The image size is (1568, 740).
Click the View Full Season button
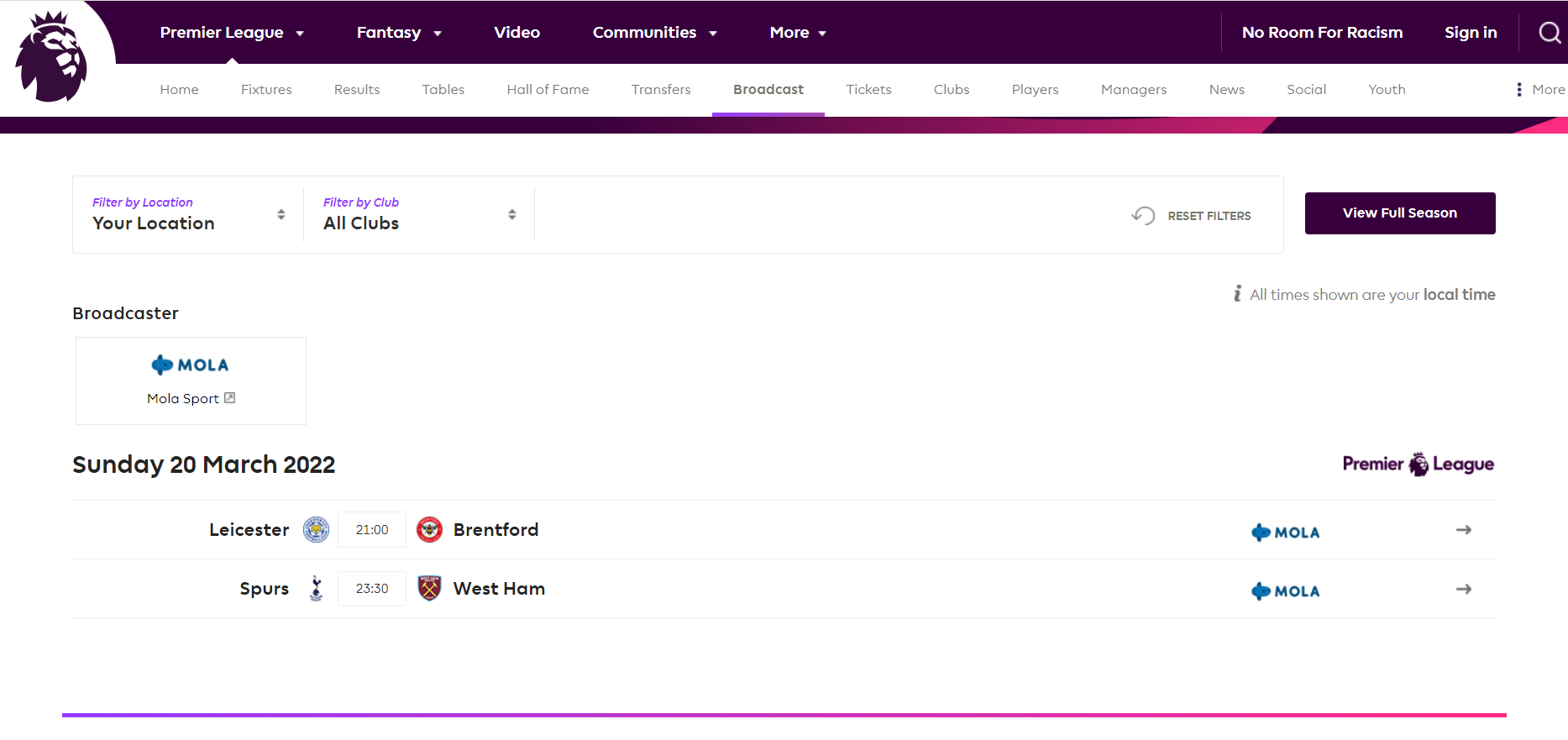[x=1400, y=213]
